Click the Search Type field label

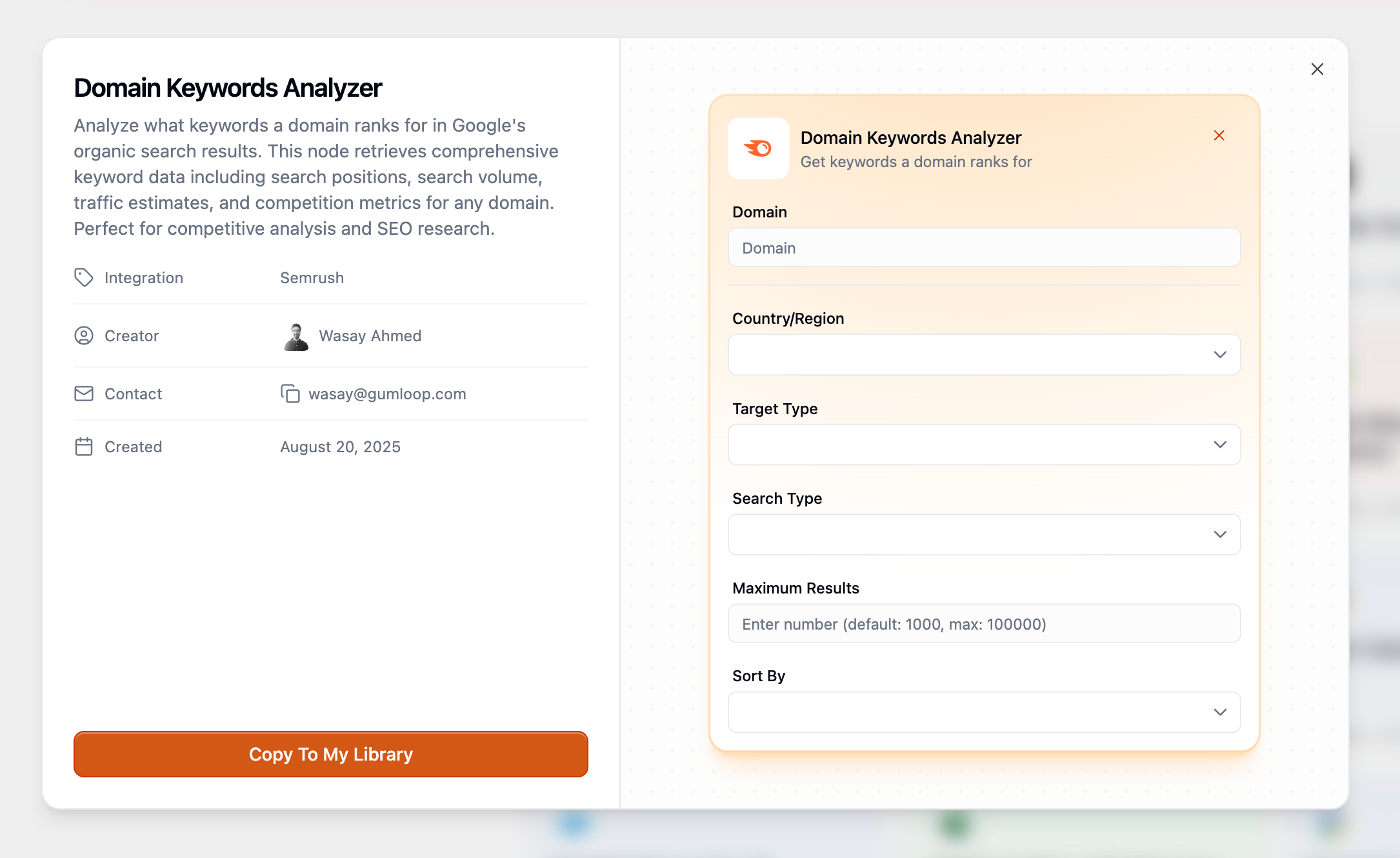777,499
